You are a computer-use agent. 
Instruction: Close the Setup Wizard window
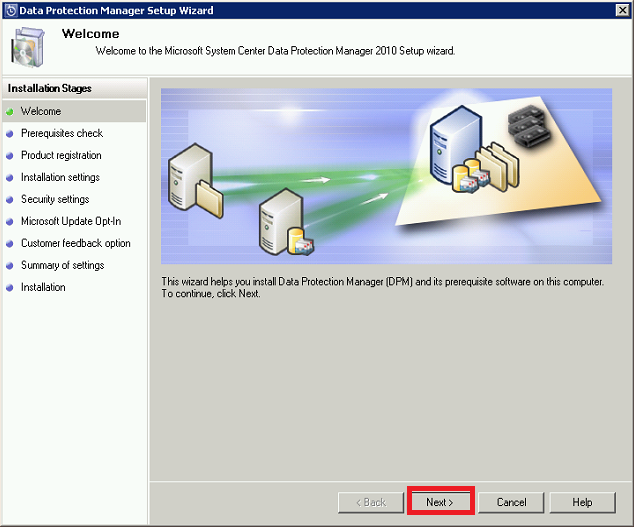(622, 9)
